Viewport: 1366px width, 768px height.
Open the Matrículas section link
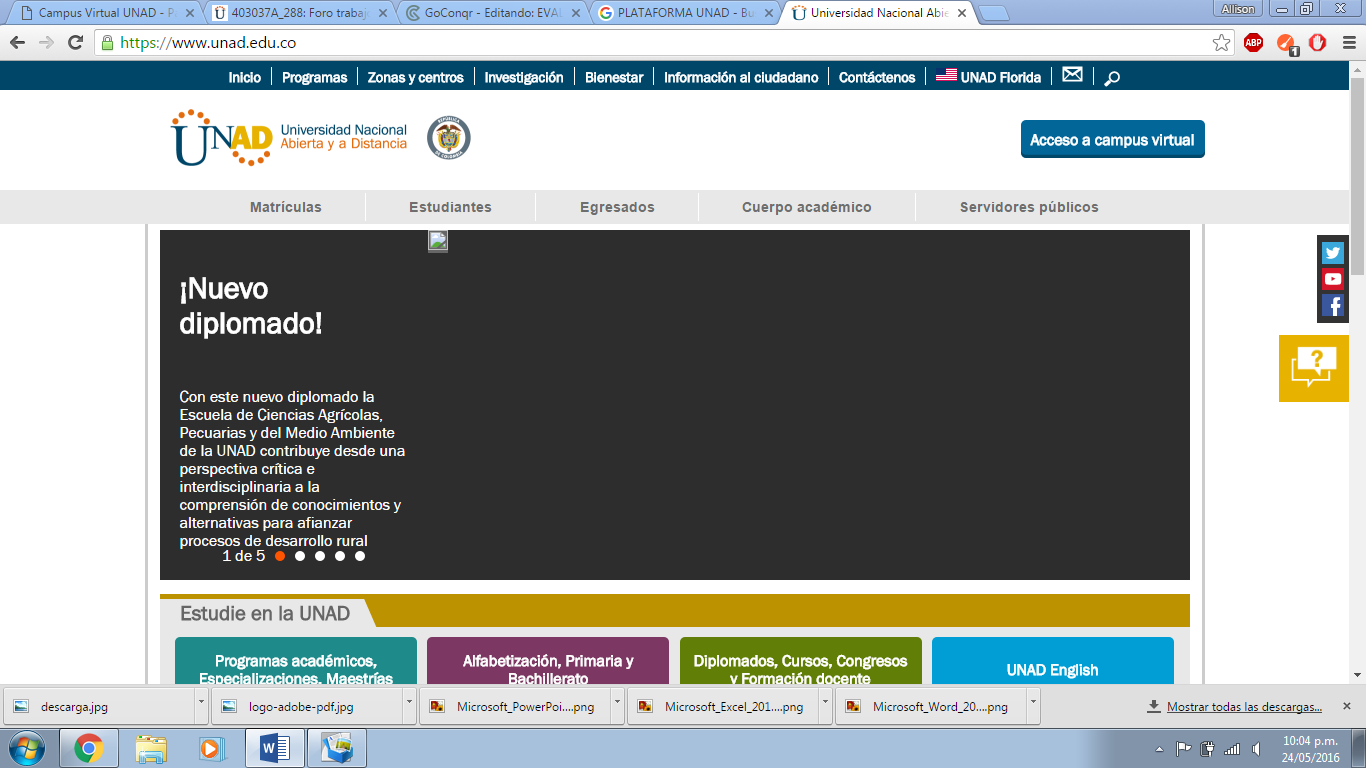(x=286, y=207)
